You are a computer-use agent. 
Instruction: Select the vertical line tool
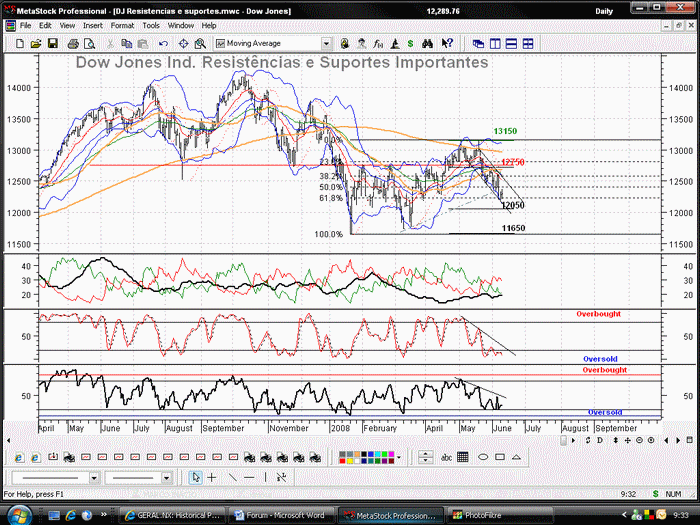pyautogui.click(x=265, y=478)
